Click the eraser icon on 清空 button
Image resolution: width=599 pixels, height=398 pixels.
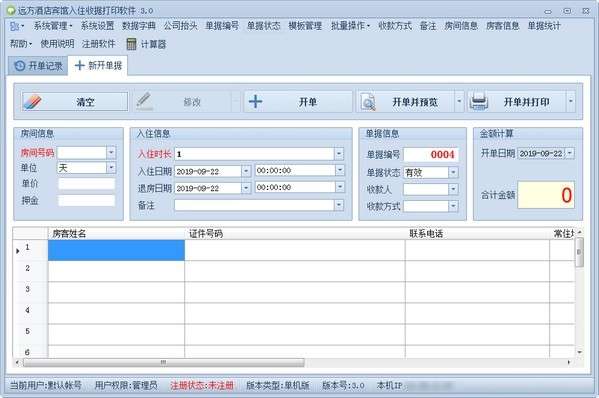coord(32,102)
